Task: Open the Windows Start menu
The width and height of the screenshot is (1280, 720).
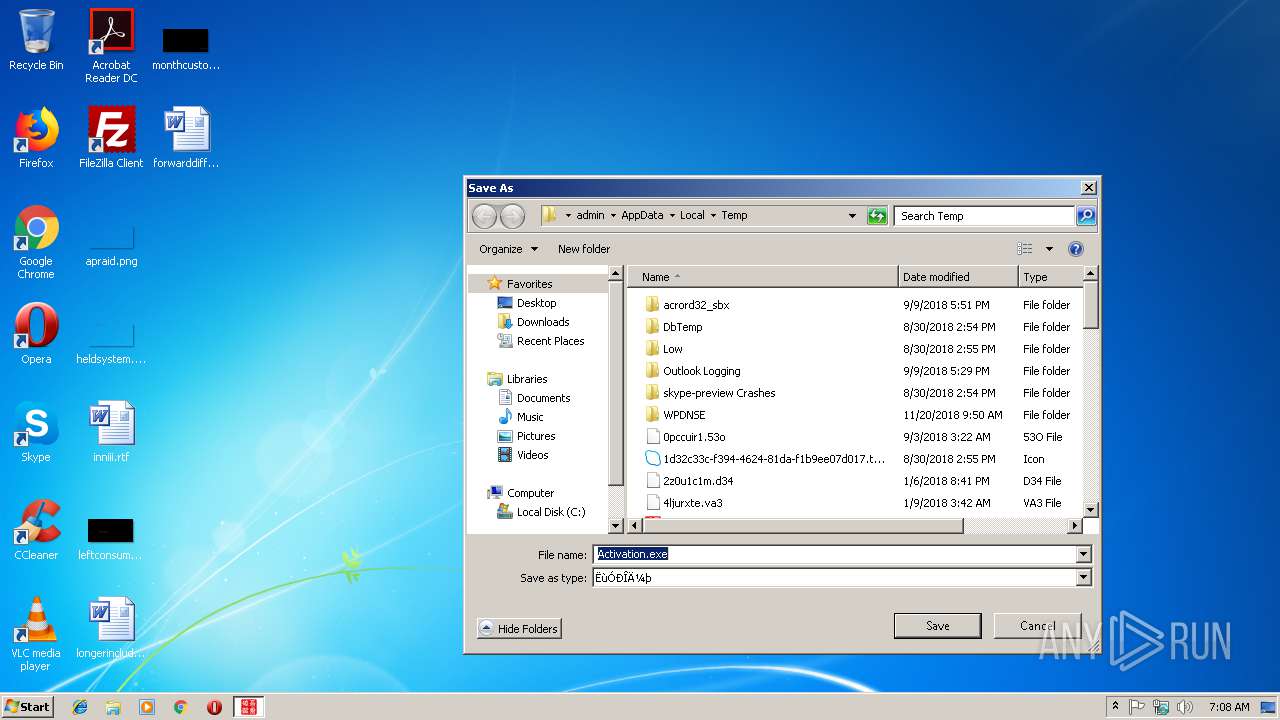Action: pyautogui.click(x=28, y=707)
